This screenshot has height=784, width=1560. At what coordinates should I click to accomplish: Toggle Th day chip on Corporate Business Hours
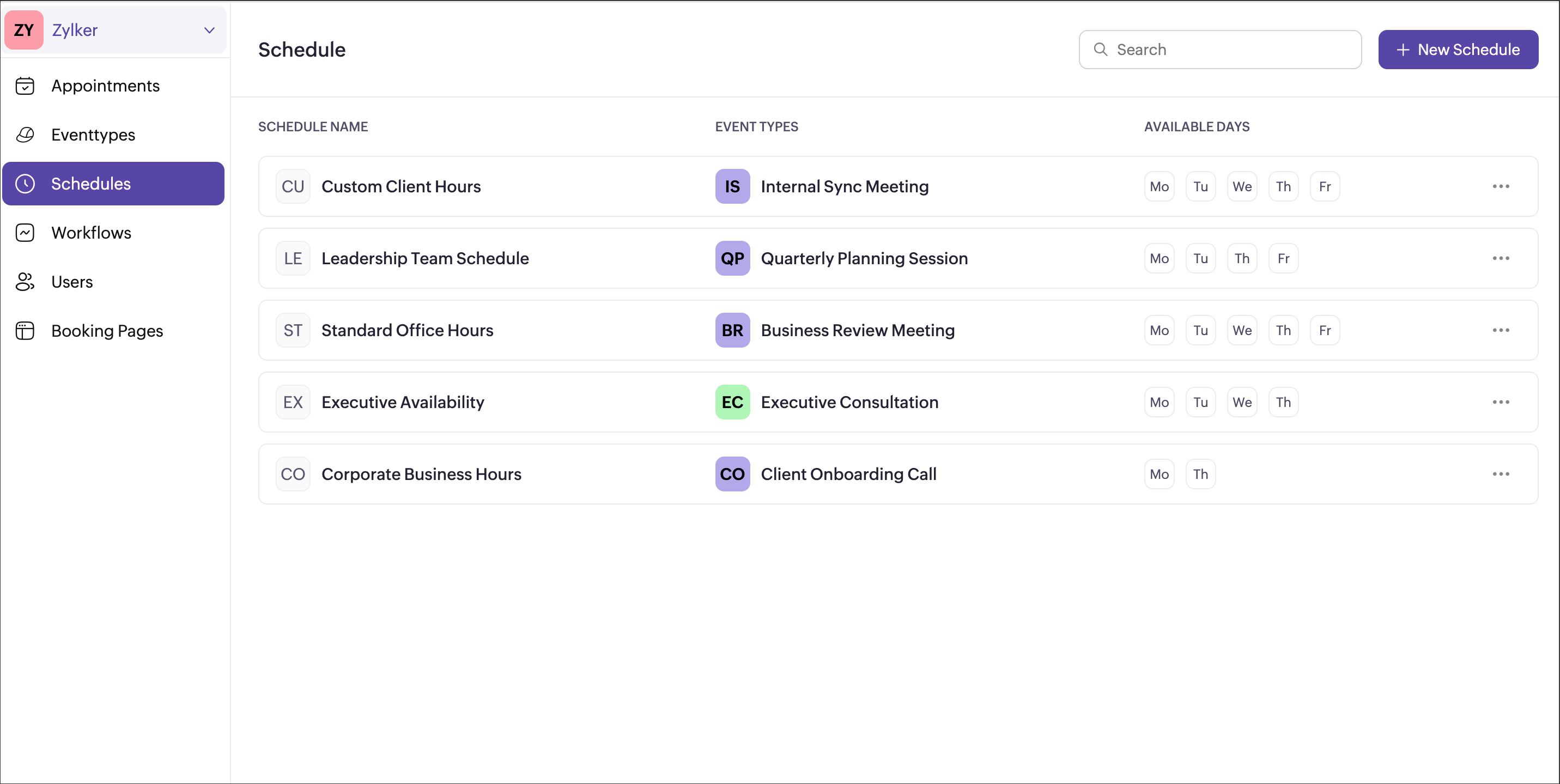pos(1200,475)
